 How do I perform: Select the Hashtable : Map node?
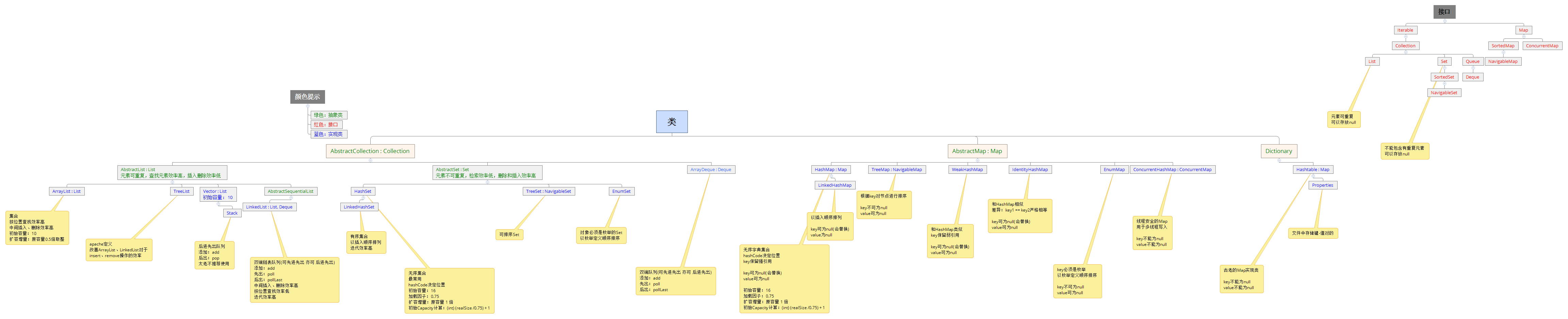coord(1313,170)
